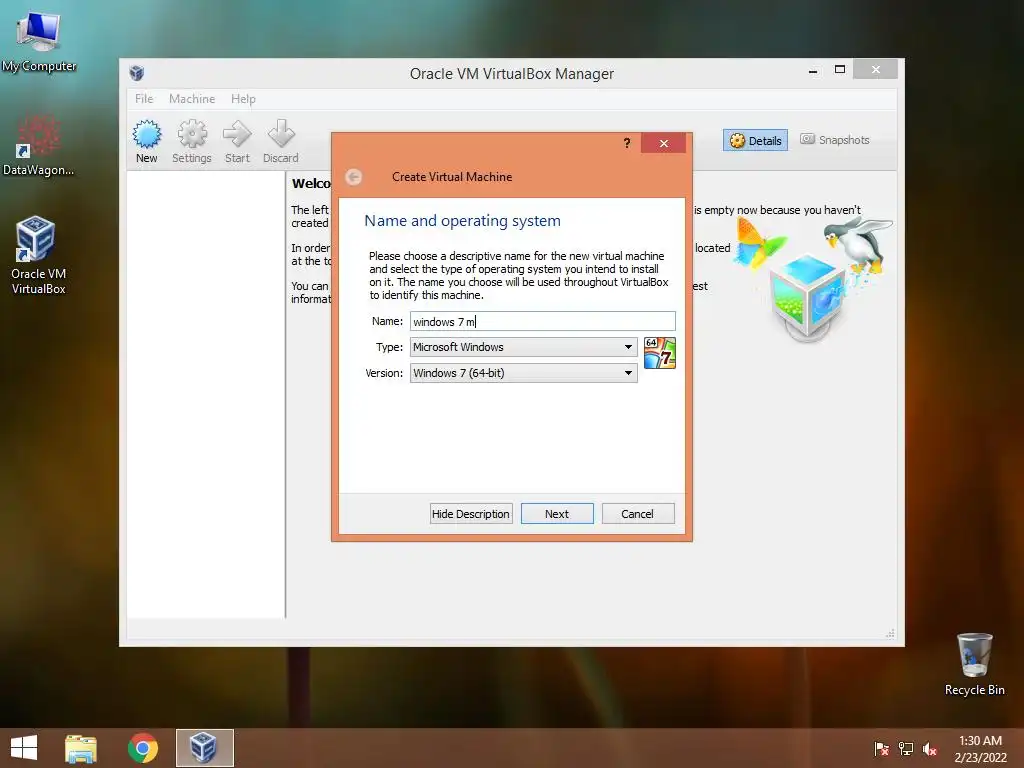Click the Next button
The image size is (1024, 768).
[x=557, y=514]
